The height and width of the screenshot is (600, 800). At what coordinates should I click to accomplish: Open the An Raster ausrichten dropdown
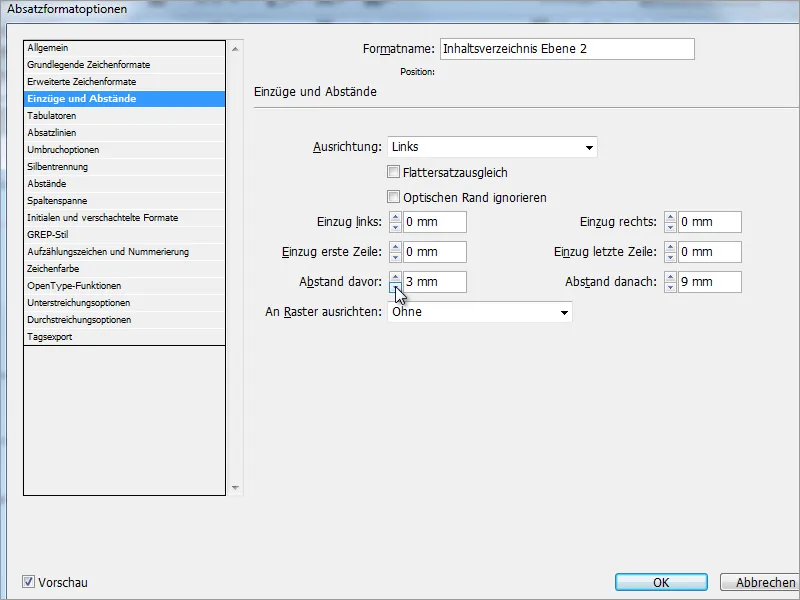pyautogui.click(x=480, y=312)
